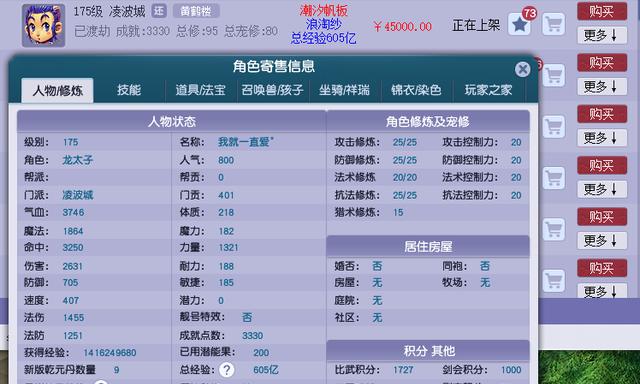640x384 pixels.
Task: Close the 角色寄售信息 dialog
Action: [x=522, y=69]
